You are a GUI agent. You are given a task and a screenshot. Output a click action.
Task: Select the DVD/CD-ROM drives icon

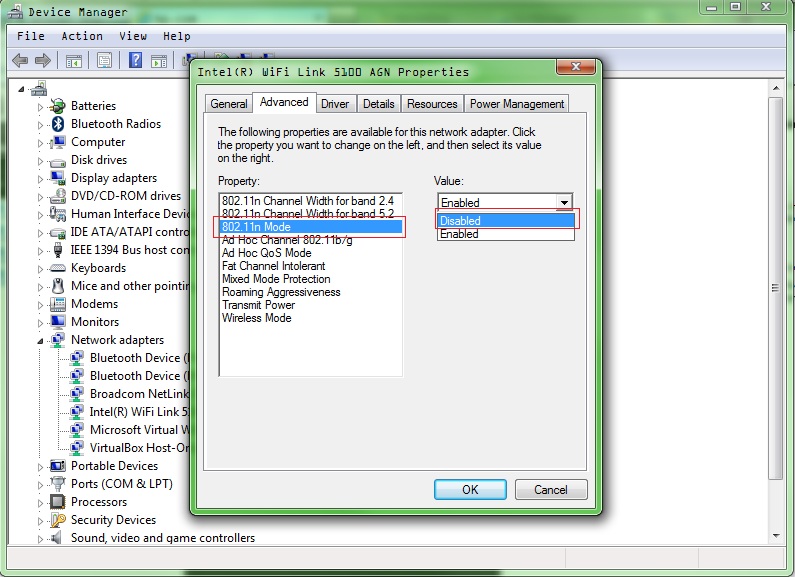58,196
